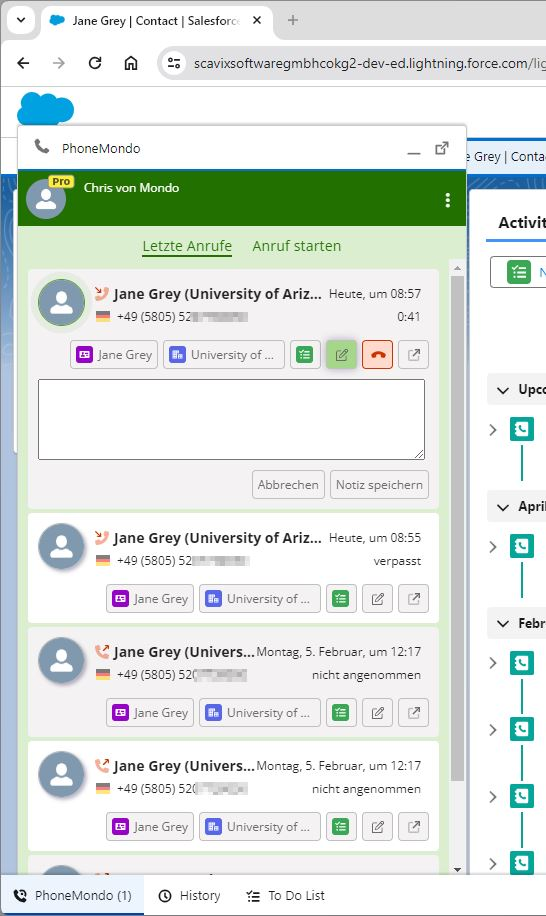Viewport: 546px width, 916px height.
Task: Click the browser address bar URL
Action: tap(369, 63)
